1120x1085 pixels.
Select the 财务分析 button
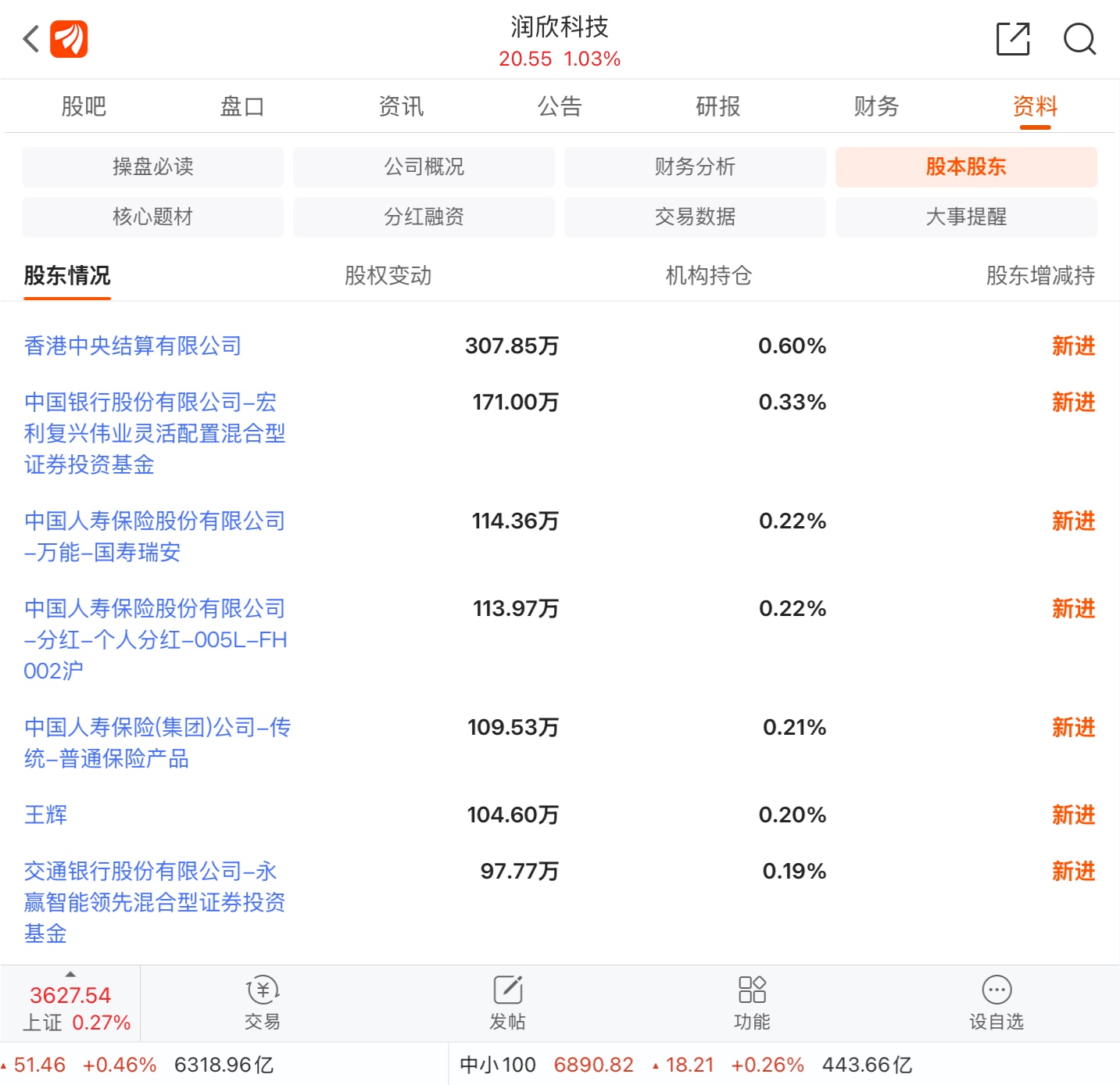(696, 167)
